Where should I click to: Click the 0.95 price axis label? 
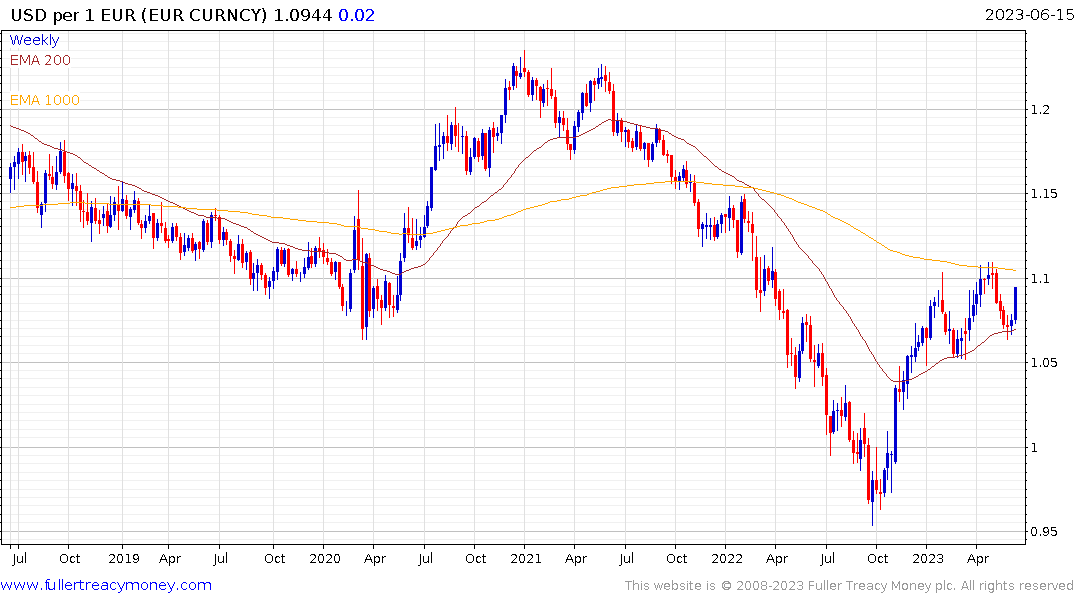1043,532
